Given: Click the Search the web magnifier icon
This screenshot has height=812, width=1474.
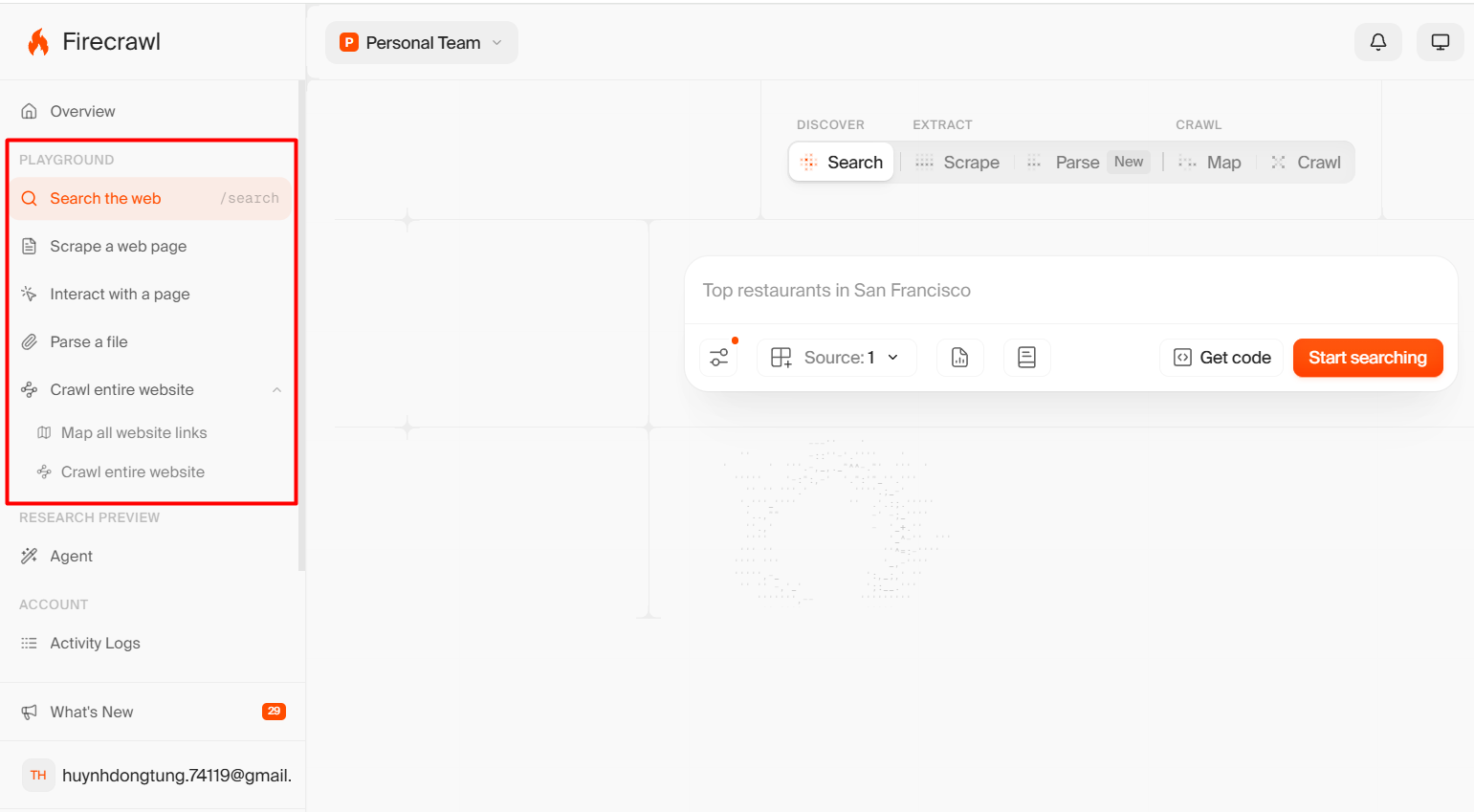Looking at the screenshot, I should pos(30,198).
